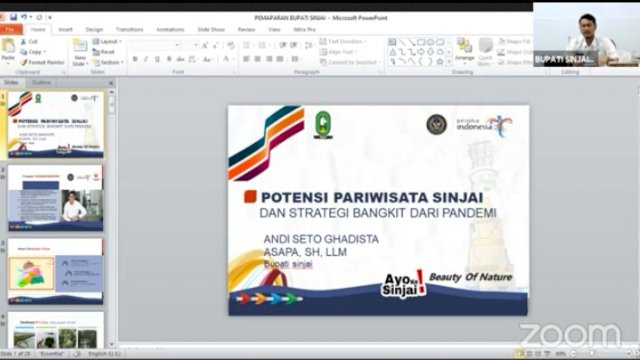The width and height of the screenshot is (640, 360).
Task: Click the Increase List Level icon
Action: (293, 45)
